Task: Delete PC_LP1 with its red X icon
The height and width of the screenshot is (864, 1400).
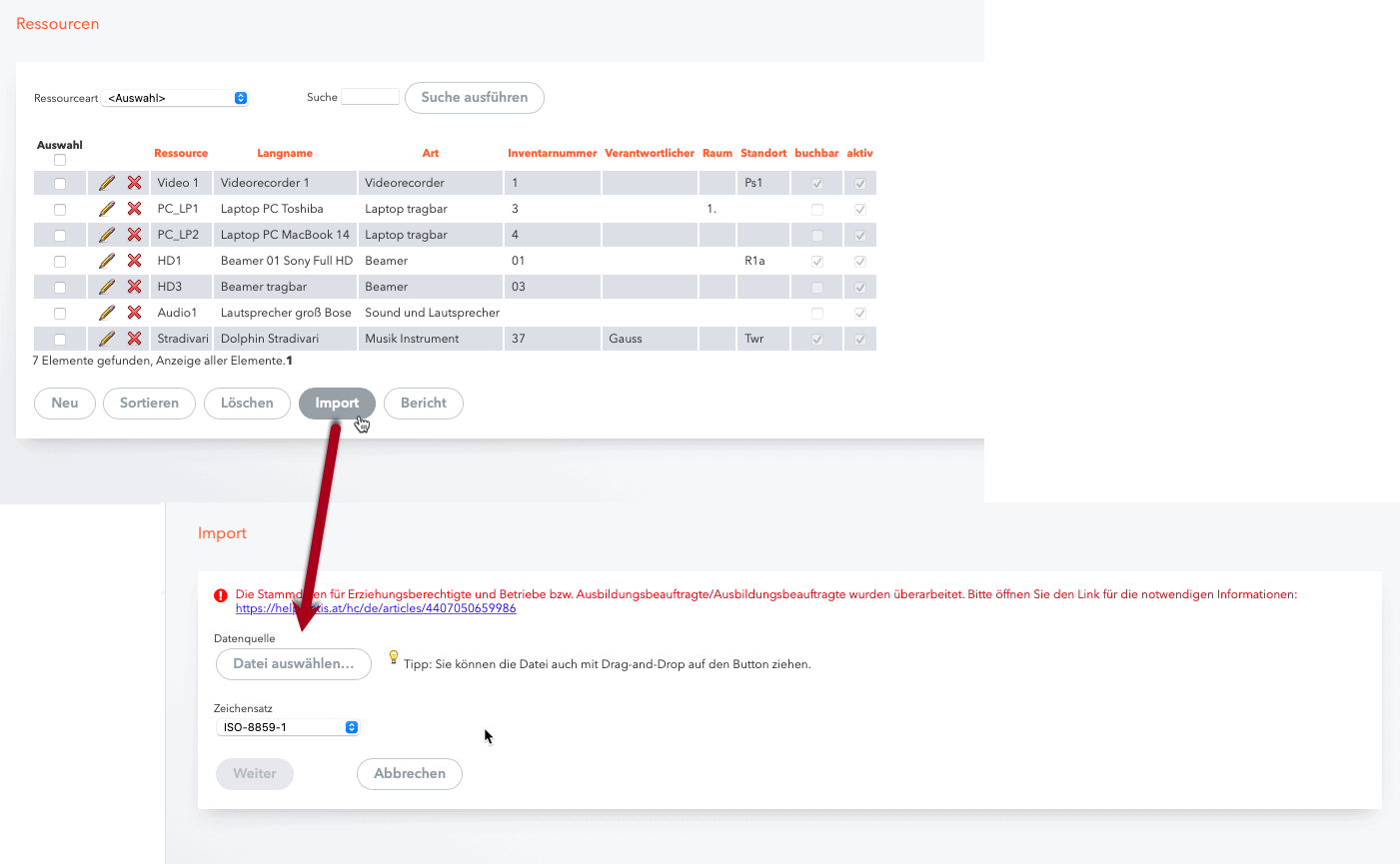Action: (134, 209)
